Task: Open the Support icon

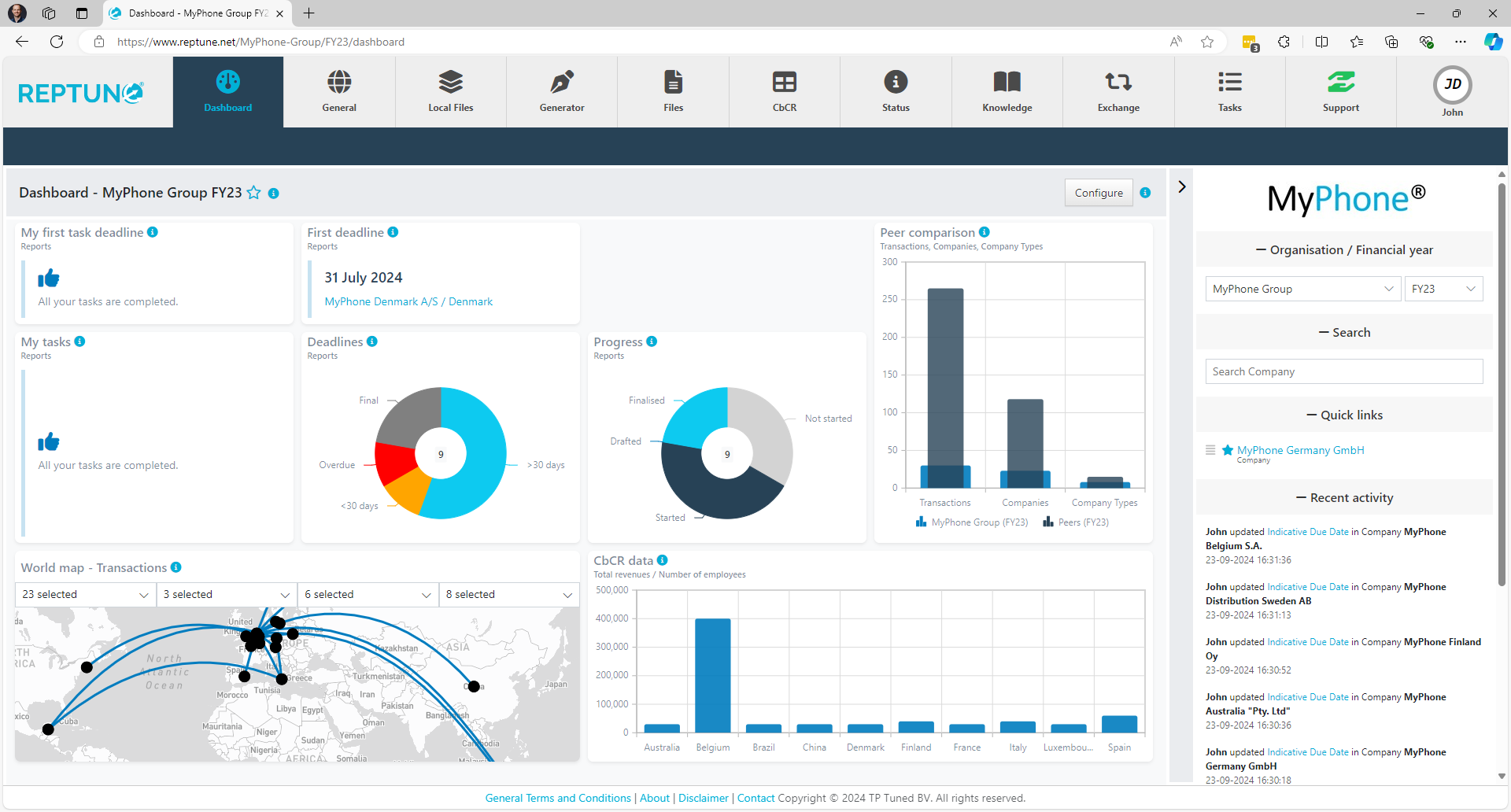Action: [1340, 83]
